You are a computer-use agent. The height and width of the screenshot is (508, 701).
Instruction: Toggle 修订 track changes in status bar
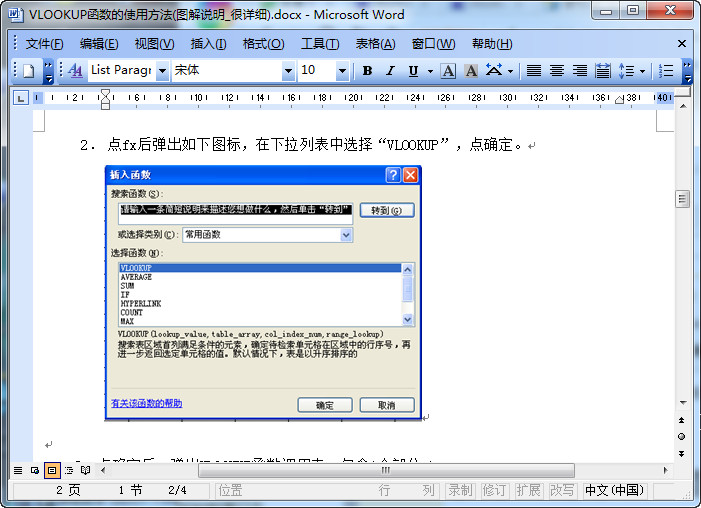click(x=494, y=490)
